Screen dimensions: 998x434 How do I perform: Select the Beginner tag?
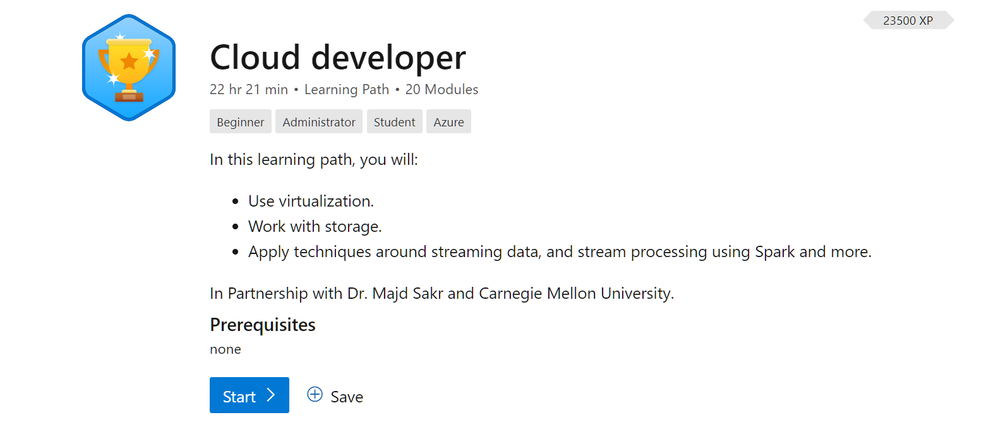coord(241,122)
